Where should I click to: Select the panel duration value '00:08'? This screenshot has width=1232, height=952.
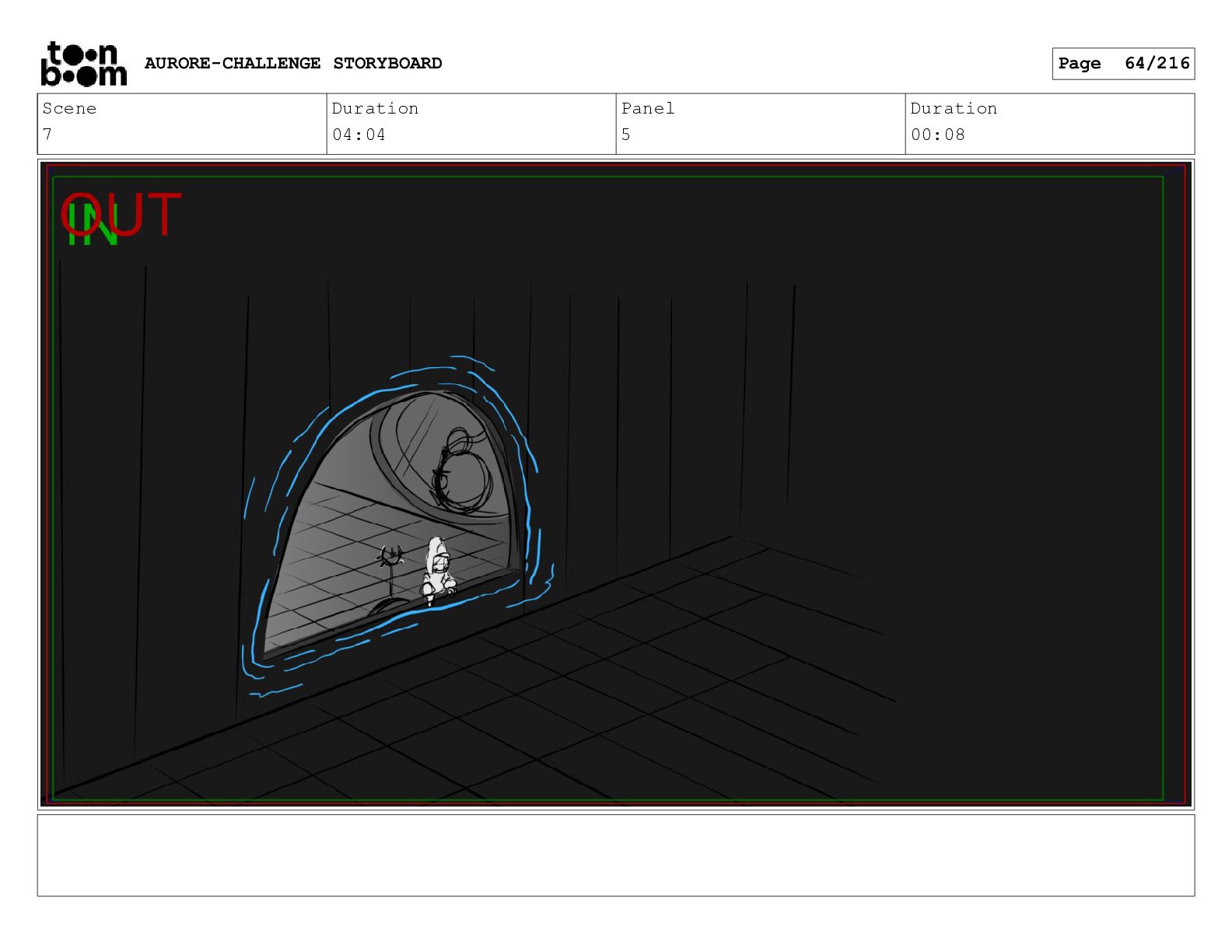pos(937,135)
